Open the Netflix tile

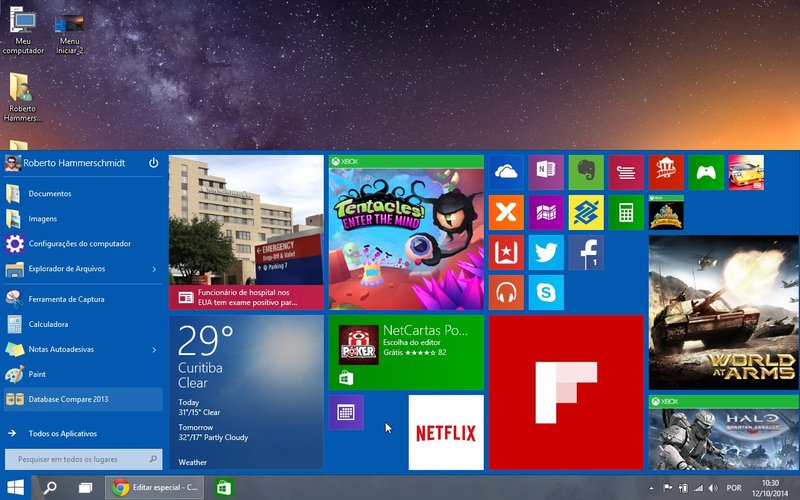click(446, 432)
